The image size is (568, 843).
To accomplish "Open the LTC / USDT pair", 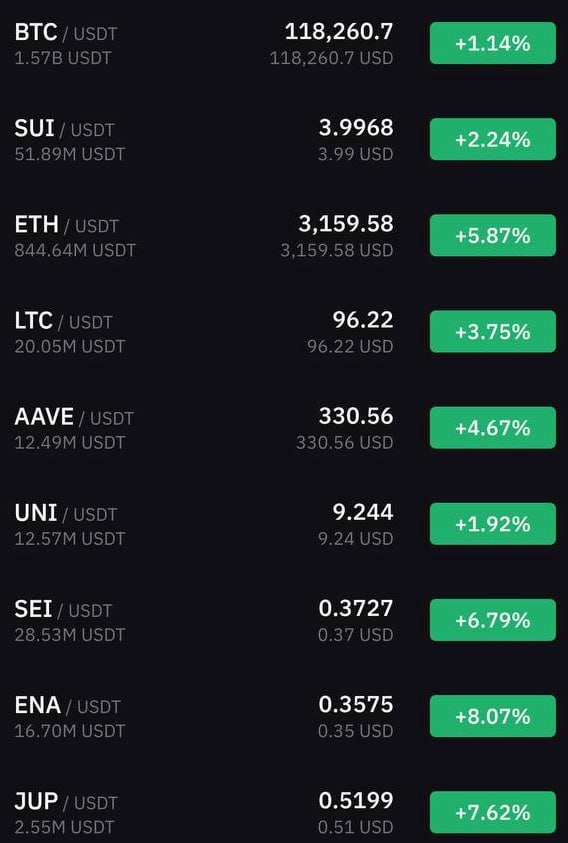I will click(284, 332).
